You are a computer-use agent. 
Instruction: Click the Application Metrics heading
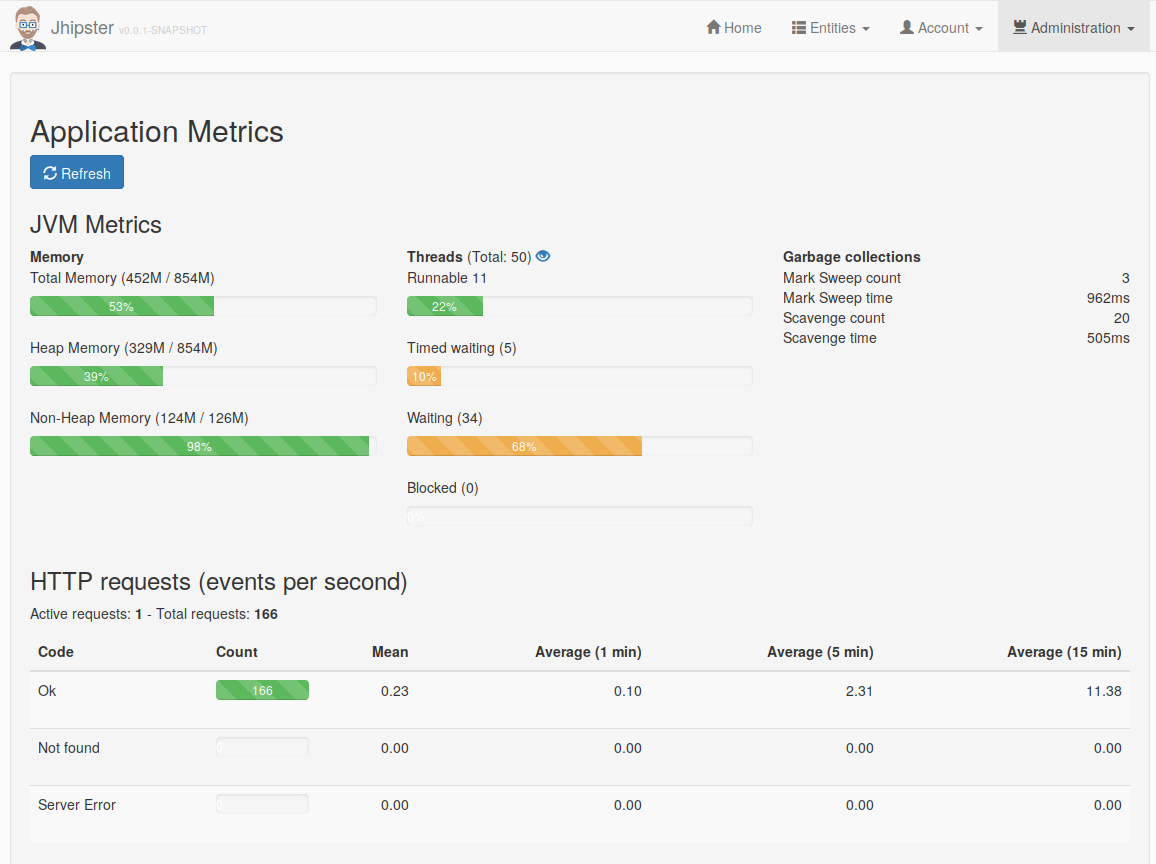[156, 132]
